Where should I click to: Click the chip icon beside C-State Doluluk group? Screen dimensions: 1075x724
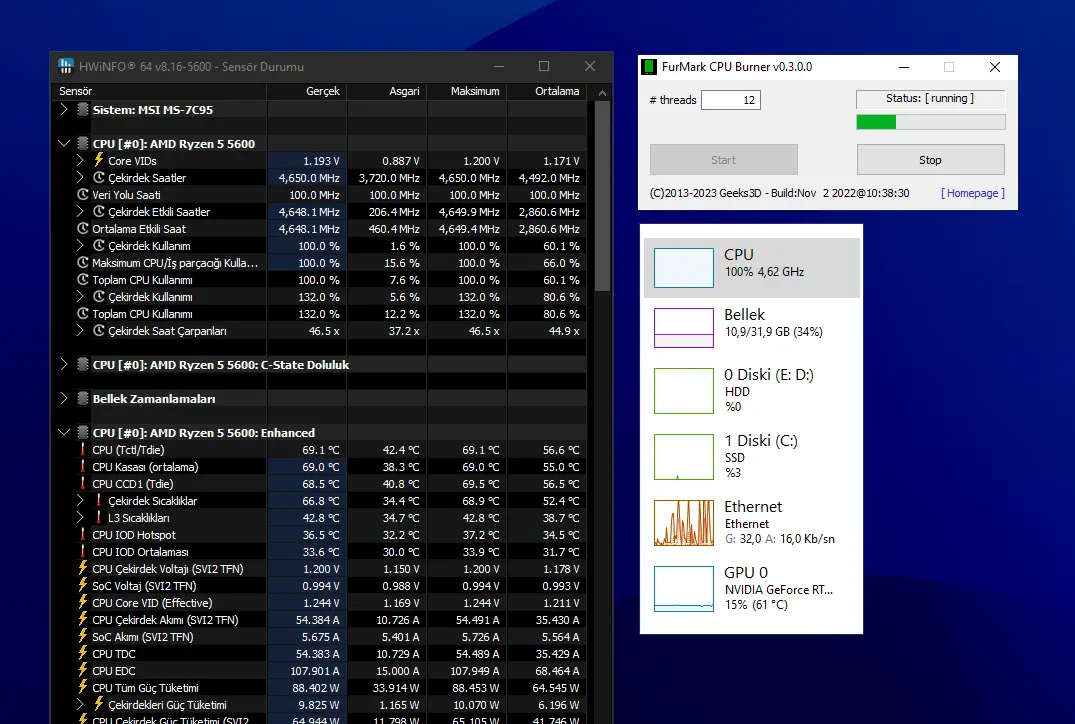point(82,364)
